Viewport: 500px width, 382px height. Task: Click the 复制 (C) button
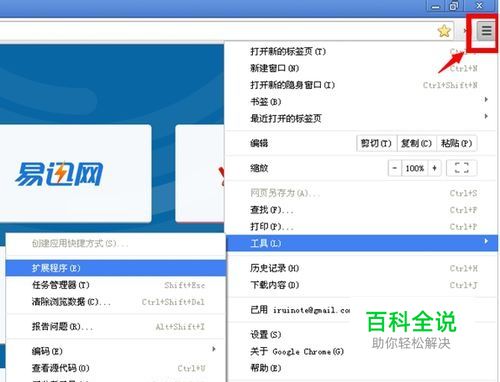pyautogui.click(x=416, y=143)
